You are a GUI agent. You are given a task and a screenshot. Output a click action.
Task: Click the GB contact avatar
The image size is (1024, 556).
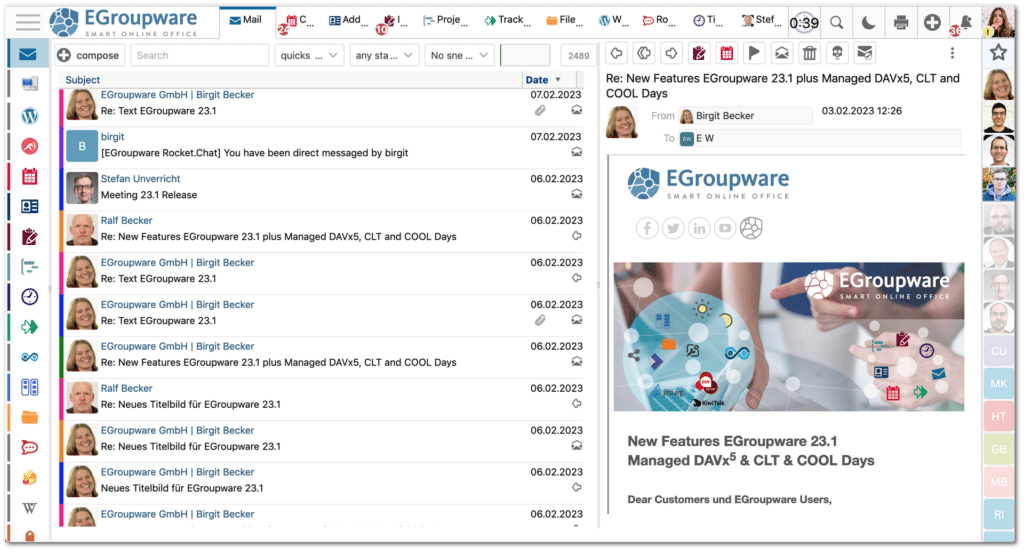999,449
